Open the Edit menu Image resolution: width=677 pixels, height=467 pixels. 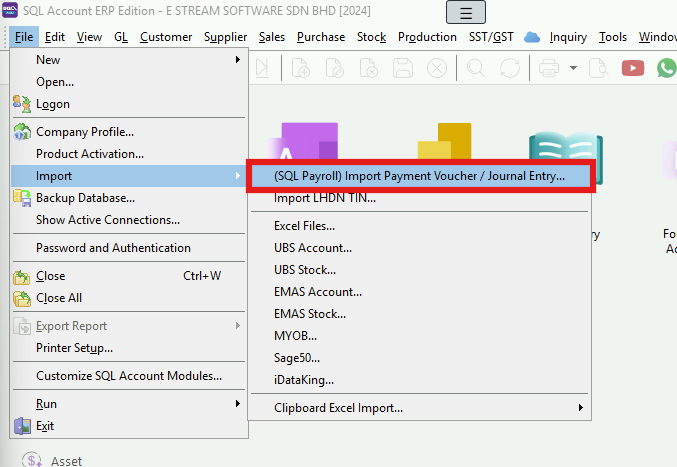point(55,37)
